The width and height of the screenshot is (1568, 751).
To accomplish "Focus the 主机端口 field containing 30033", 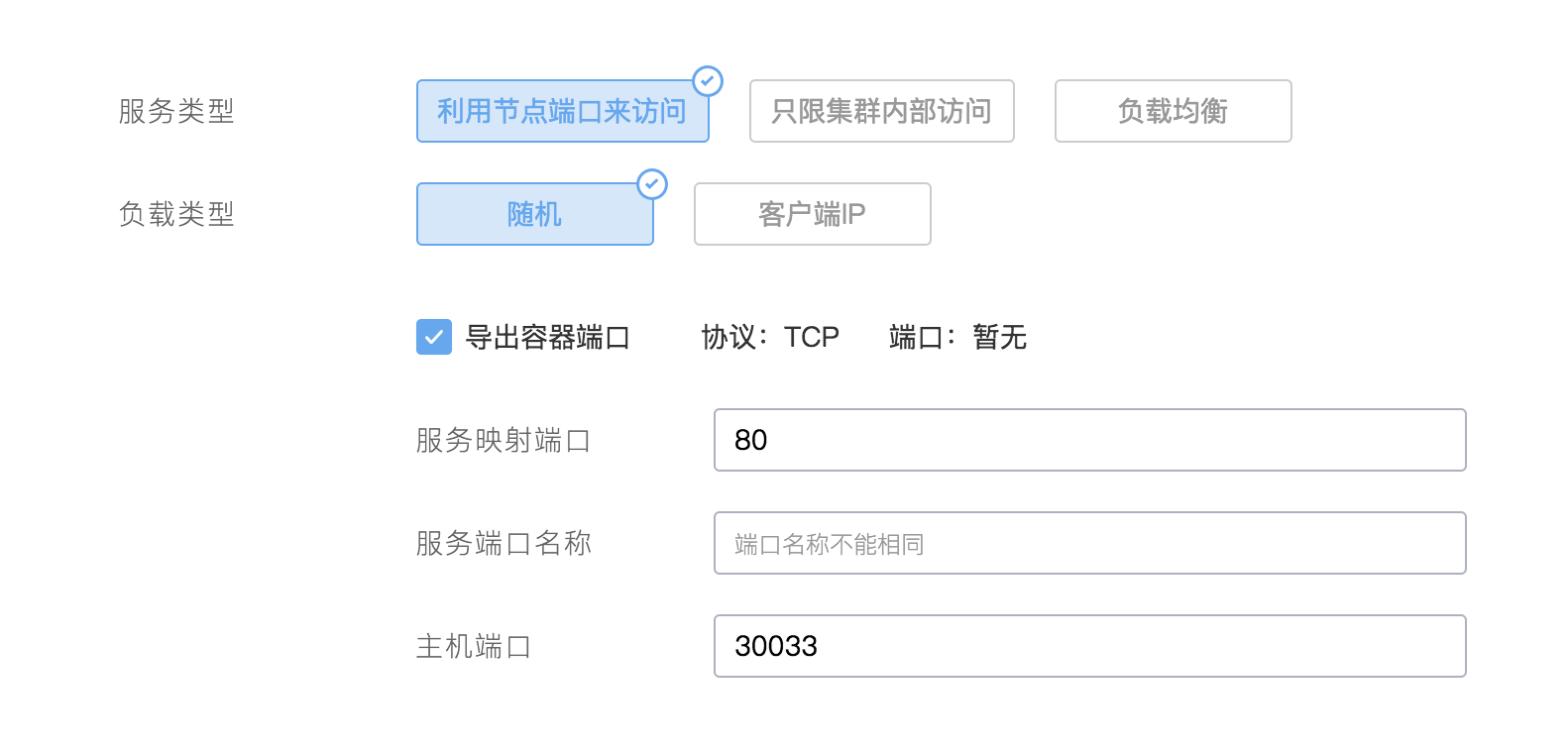I will 1089,646.
